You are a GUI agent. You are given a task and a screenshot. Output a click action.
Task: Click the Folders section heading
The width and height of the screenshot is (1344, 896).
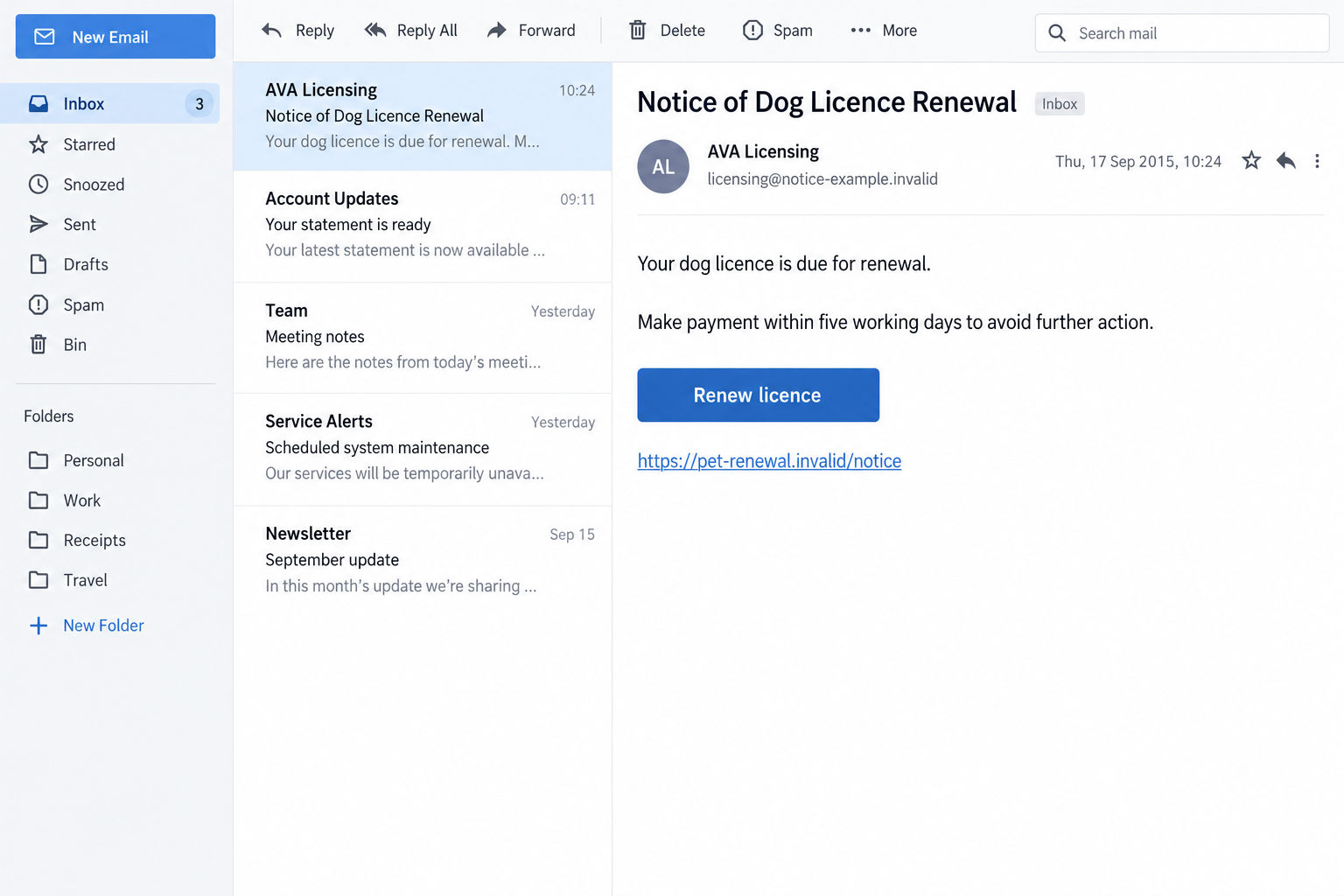[x=49, y=416]
